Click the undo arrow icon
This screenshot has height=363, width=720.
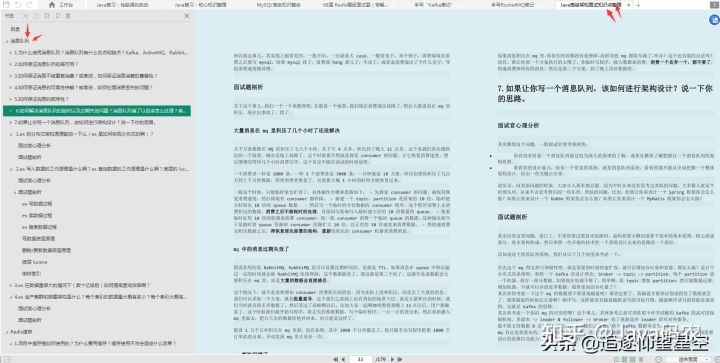tap(18, 5)
